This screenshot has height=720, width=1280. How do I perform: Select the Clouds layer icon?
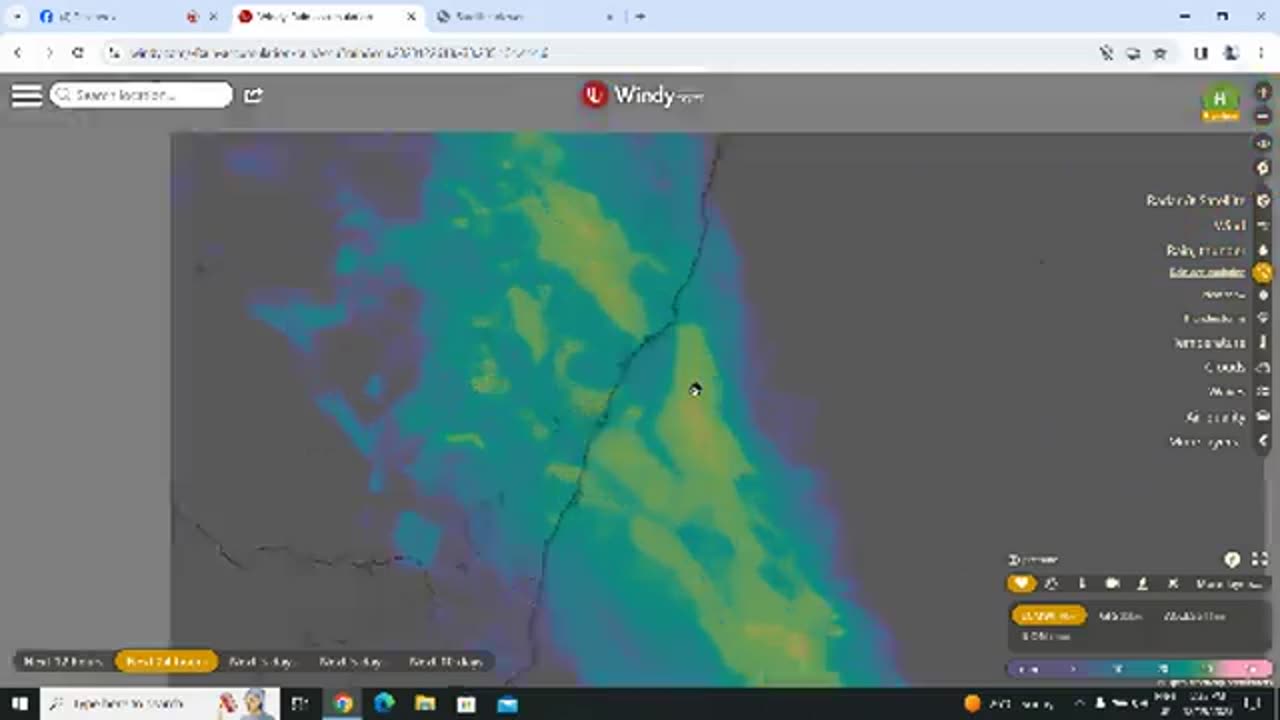pyautogui.click(x=1262, y=367)
